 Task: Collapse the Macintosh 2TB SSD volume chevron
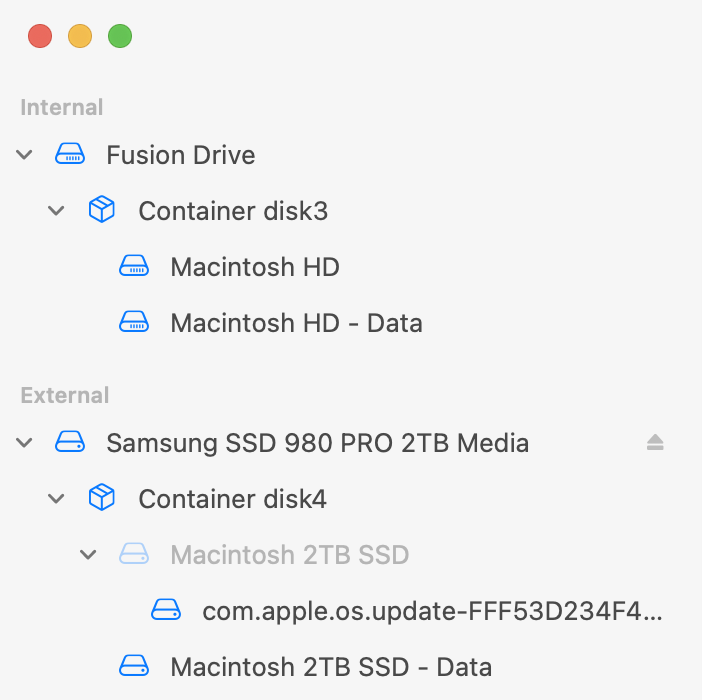click(x=89, y=554)
